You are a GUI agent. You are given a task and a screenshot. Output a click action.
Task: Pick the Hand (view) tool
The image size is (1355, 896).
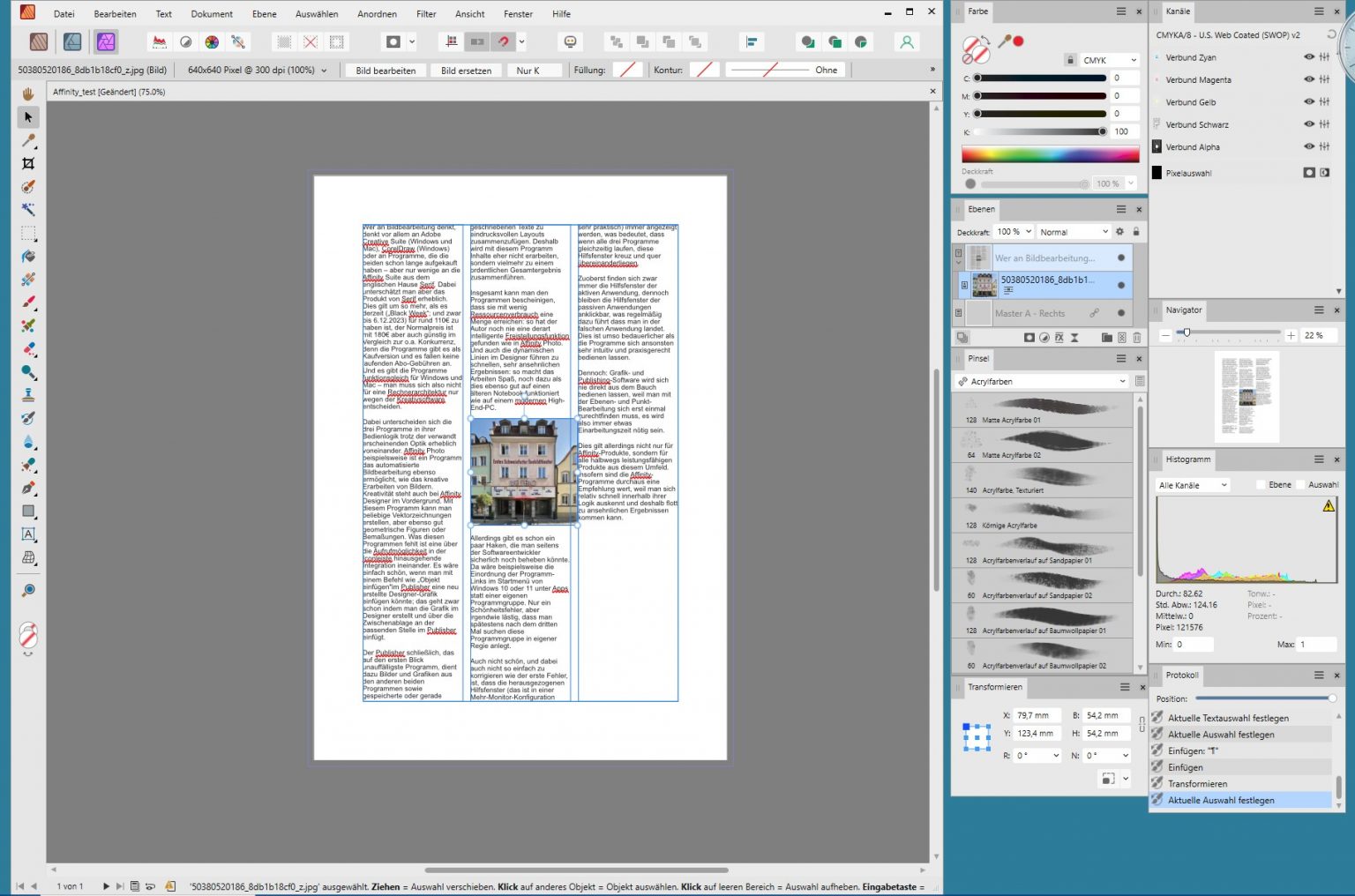point(28,93)
